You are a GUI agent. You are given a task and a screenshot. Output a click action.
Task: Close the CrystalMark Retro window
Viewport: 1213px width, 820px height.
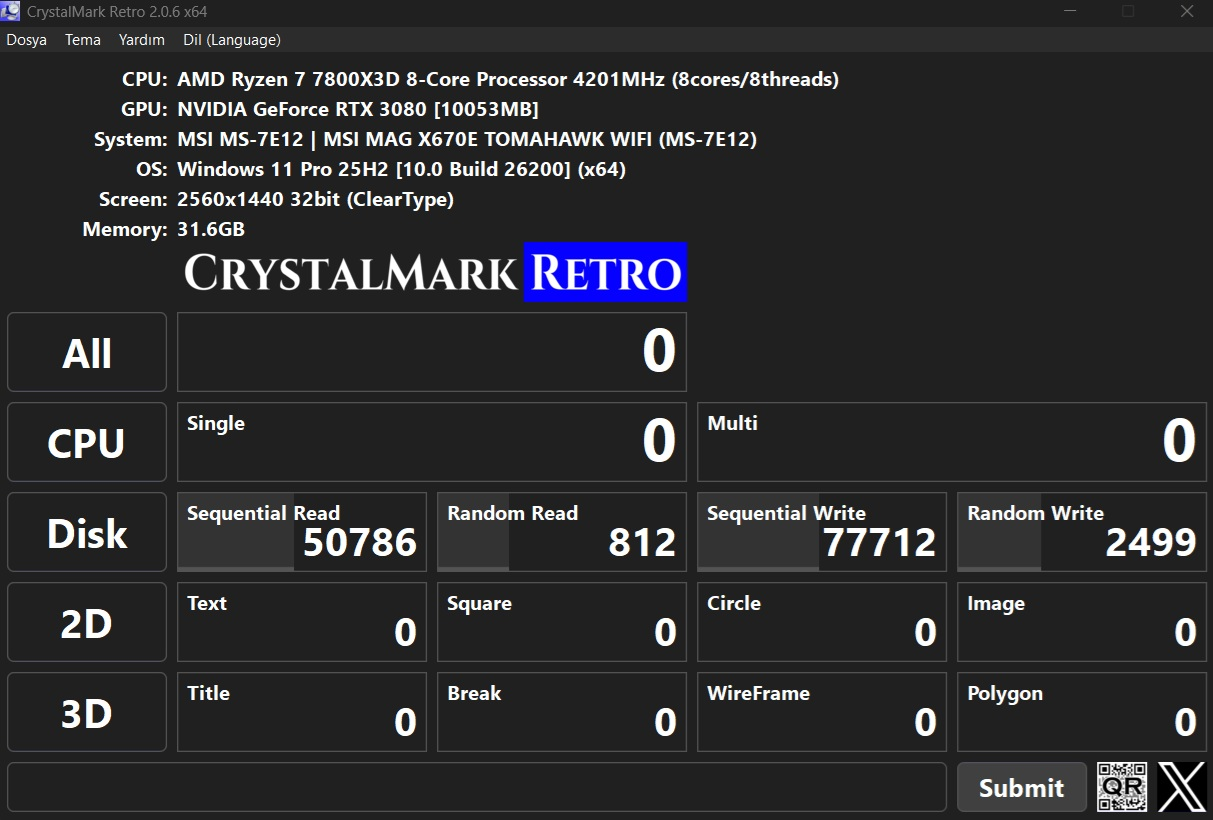click(1187, 12)
